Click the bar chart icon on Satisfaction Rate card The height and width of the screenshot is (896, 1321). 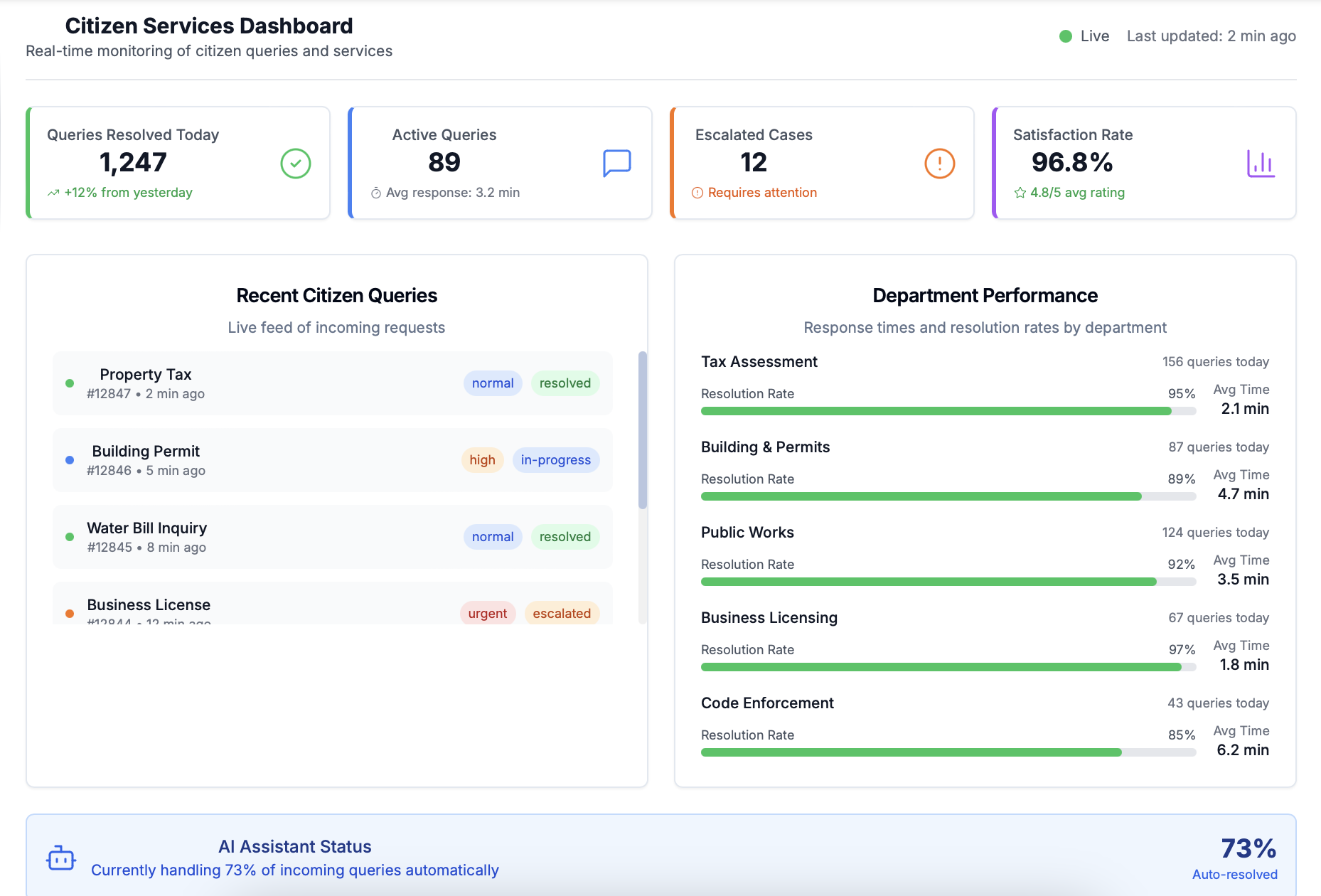1260,163
